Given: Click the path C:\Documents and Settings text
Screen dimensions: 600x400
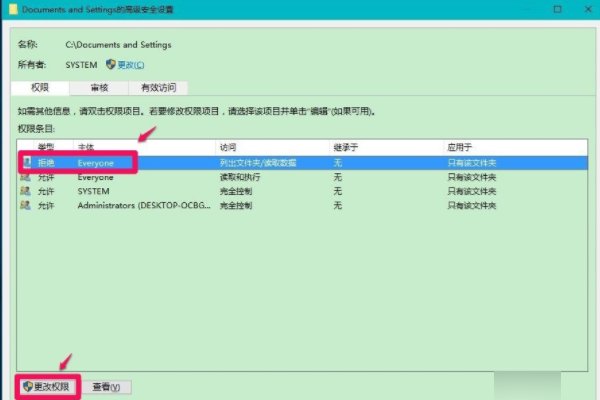Looking at the screenshot, I should (118, 44).
